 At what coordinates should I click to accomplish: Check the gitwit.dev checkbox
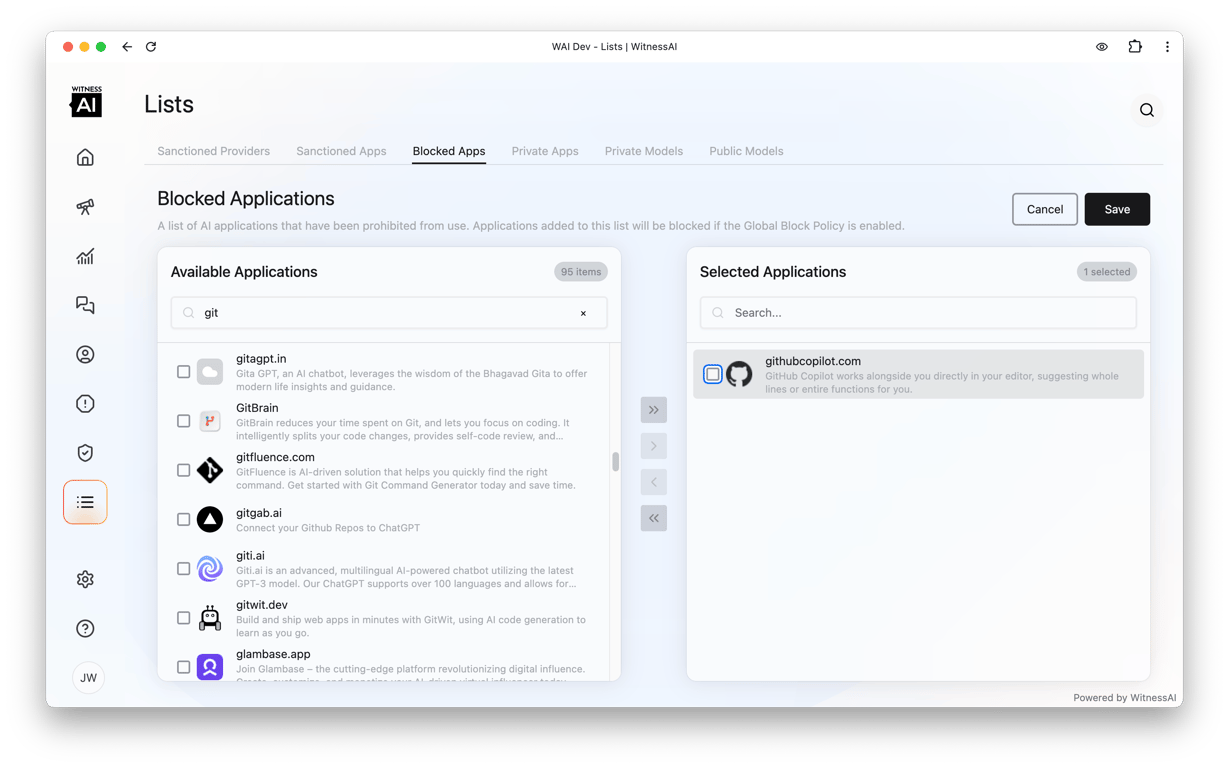point(183,618)
